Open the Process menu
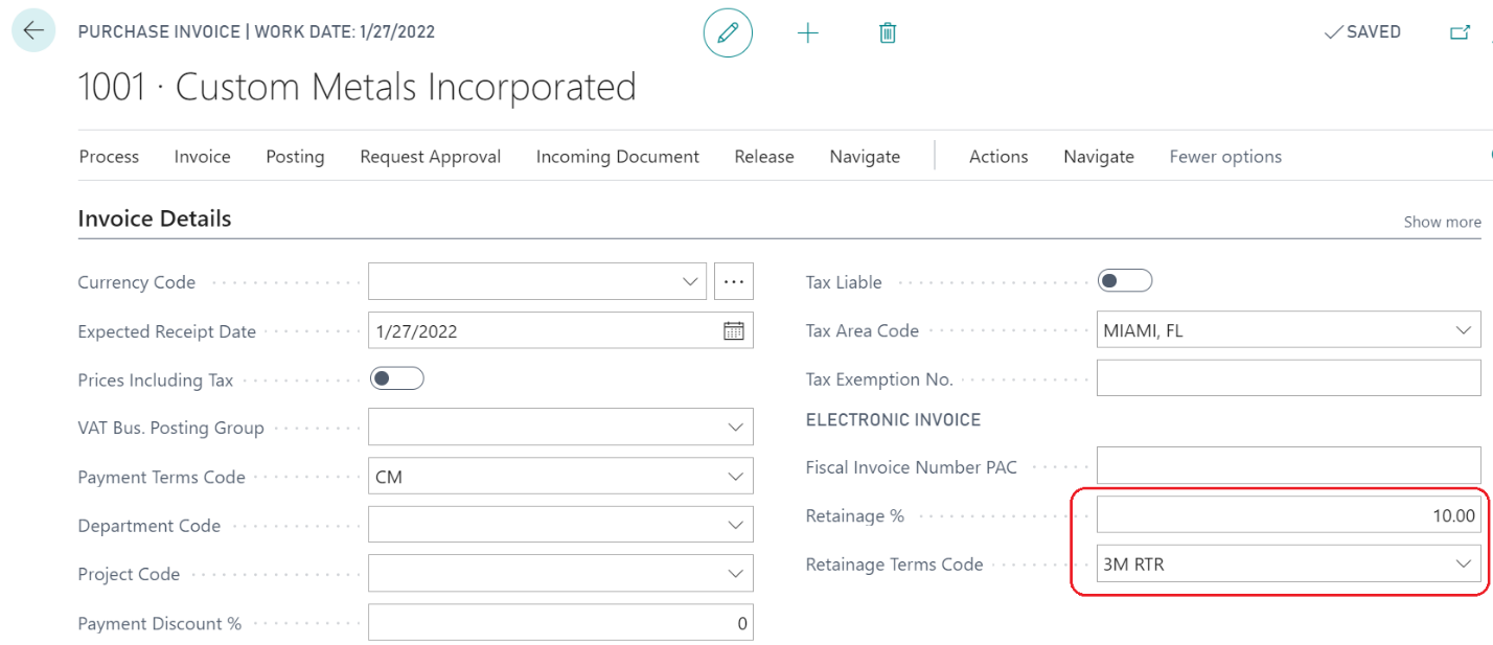Screen dimensions: 1493x645 pos(109,156)
